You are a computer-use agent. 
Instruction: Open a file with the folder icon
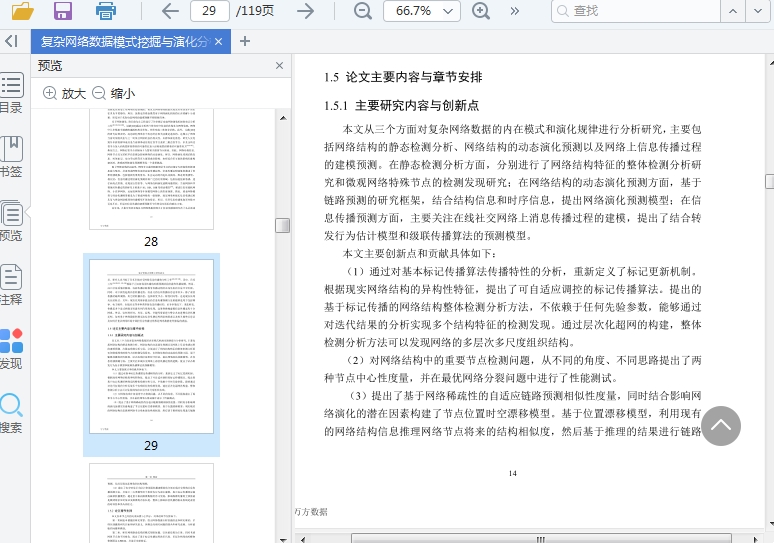coord(23,10)
